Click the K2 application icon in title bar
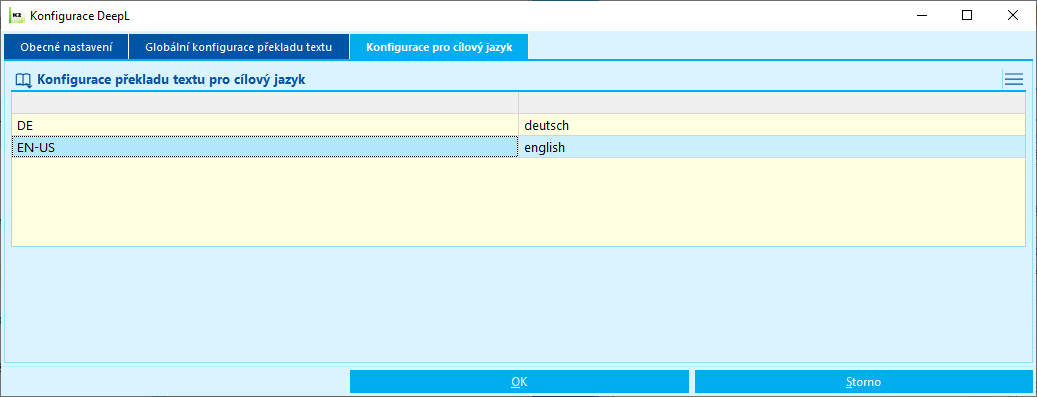 pos(16,15)
